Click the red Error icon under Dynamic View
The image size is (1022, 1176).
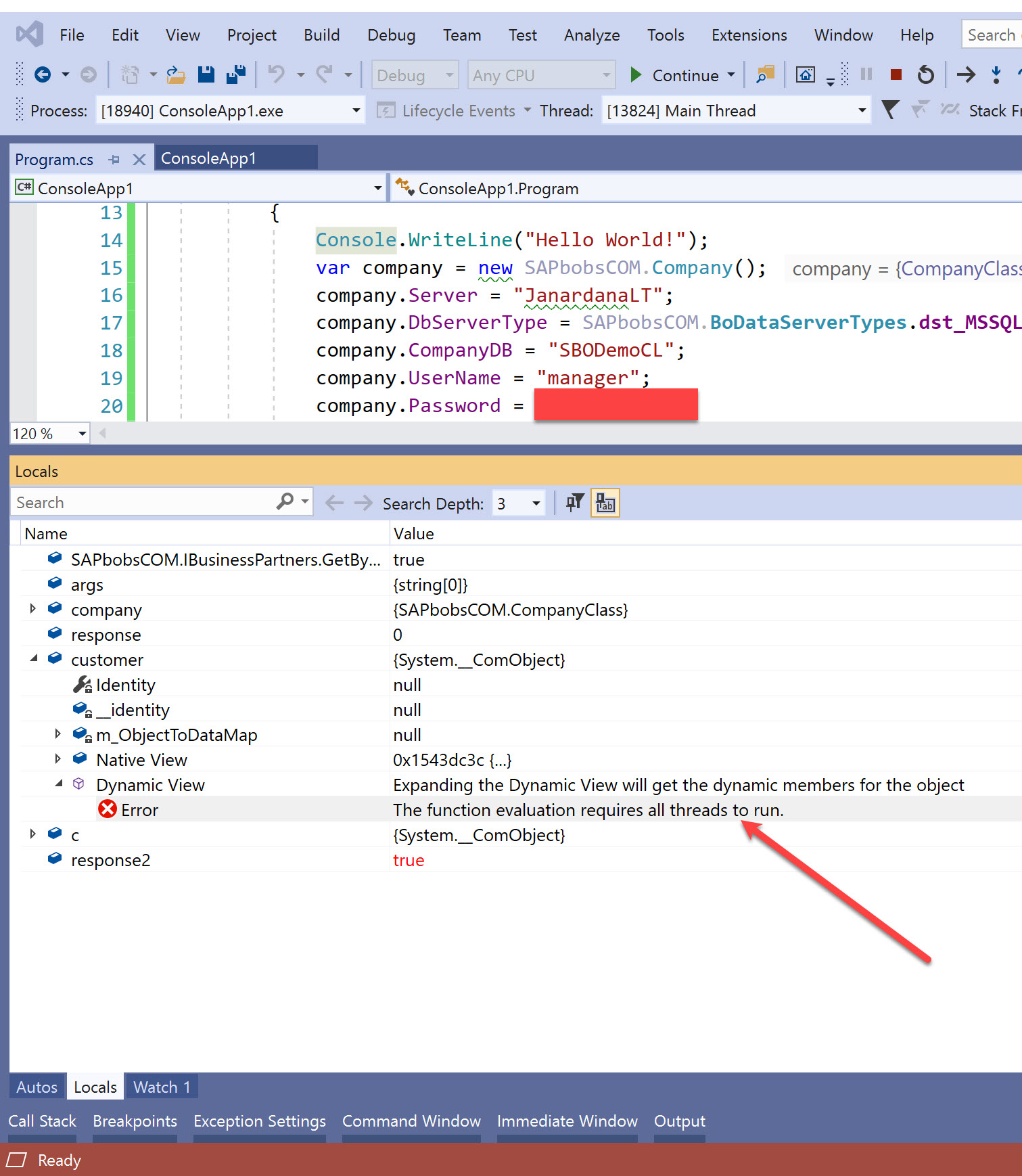click(x=108, y=809)
